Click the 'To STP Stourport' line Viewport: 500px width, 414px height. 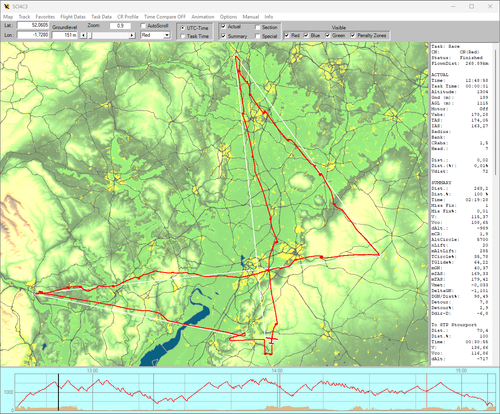(x=454, y=325)
